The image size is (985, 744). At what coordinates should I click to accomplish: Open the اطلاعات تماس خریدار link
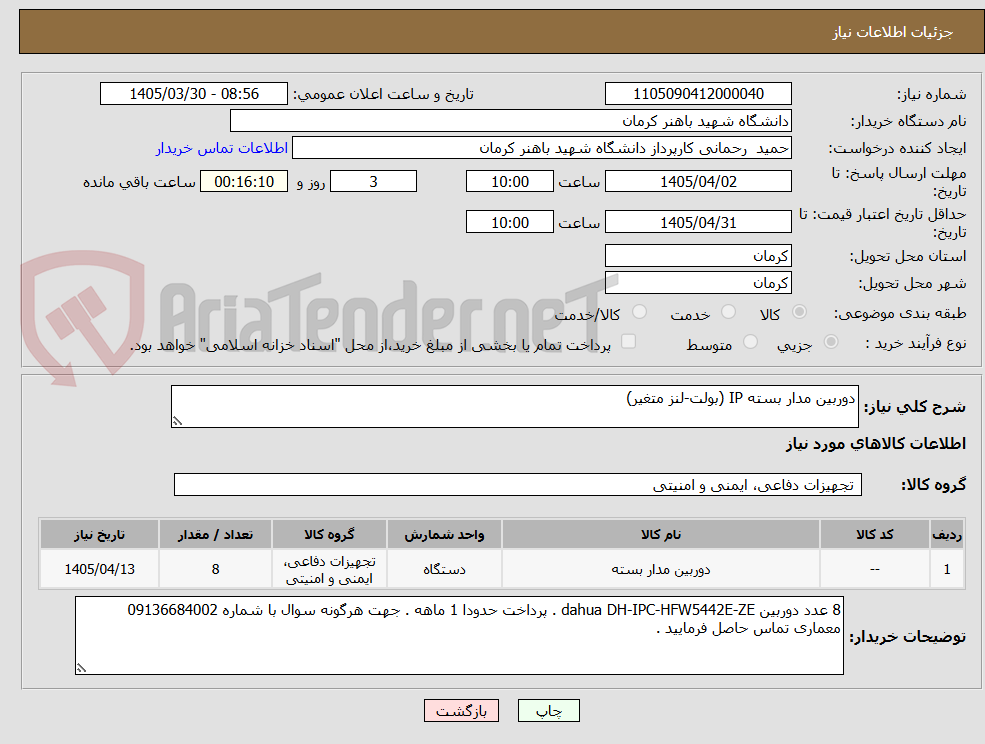222,148
